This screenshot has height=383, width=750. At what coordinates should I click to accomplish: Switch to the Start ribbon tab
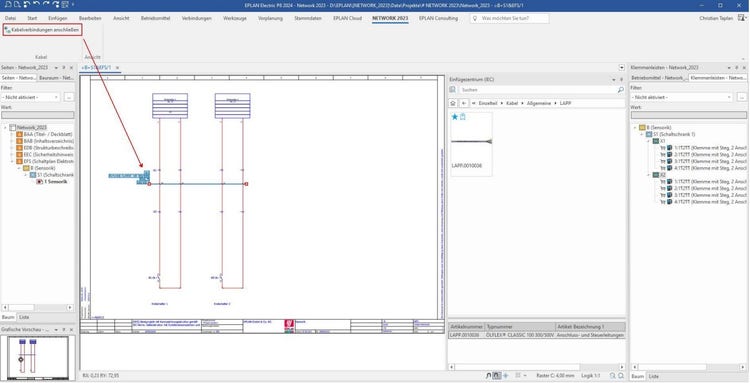(32, 18)
